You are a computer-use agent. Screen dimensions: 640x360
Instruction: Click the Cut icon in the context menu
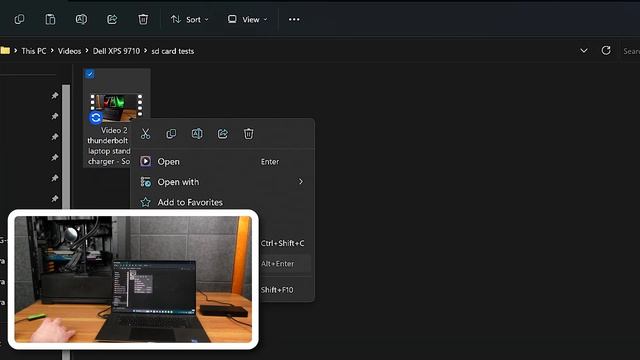tap(145, 133)
